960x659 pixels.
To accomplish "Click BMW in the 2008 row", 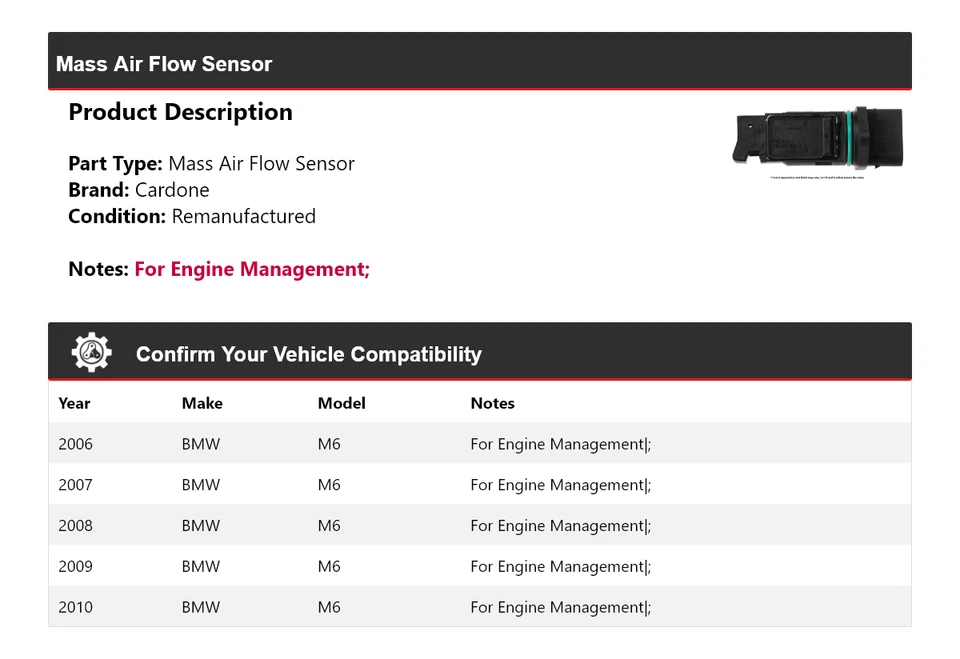I will click(x=200, y=526).
